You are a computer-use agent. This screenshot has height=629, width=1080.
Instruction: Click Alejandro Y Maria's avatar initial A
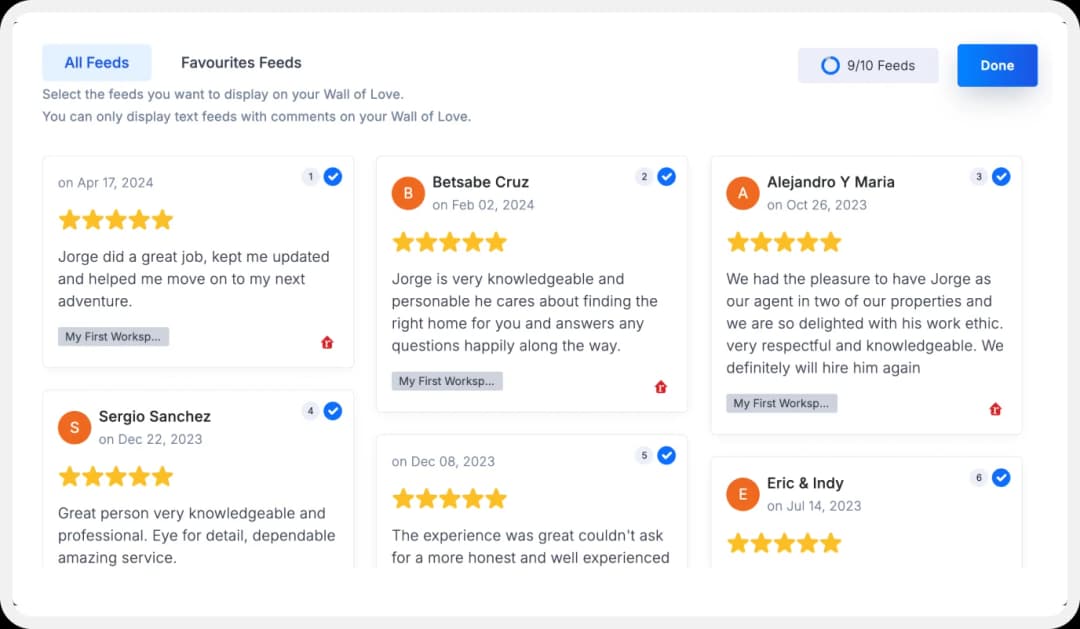(x=742, y=193)
